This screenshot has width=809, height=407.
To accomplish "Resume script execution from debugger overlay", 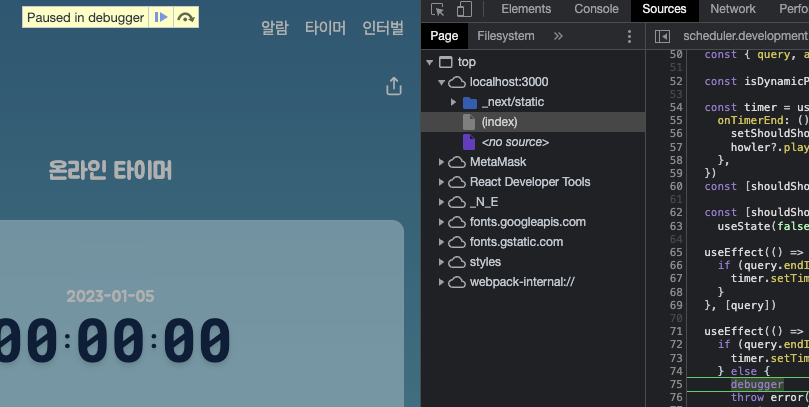I will tap(161, 17).
